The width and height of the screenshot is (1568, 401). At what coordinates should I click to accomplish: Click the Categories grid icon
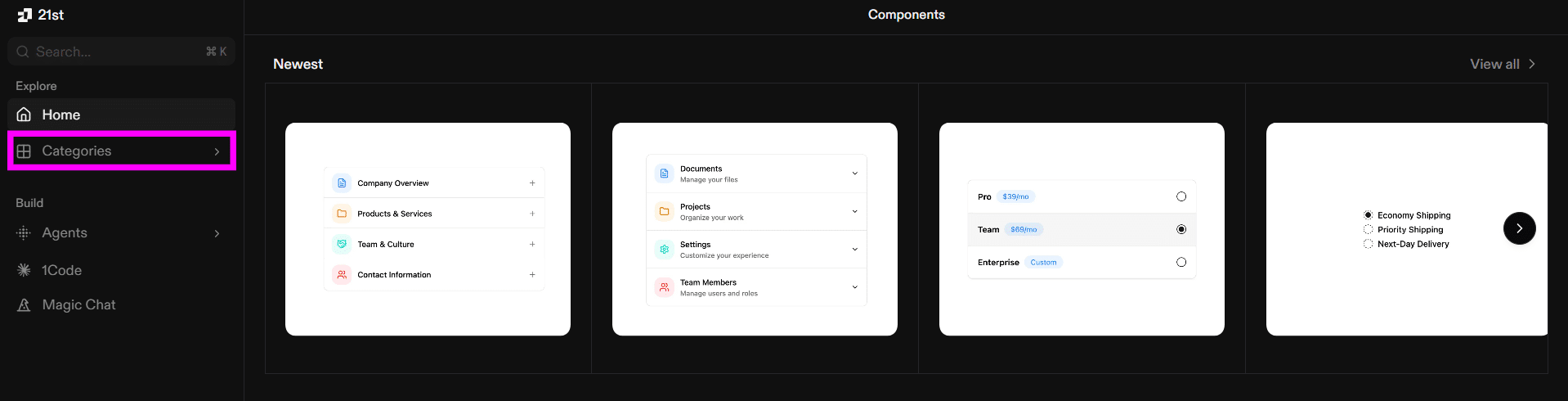click(x=24, y=151)
